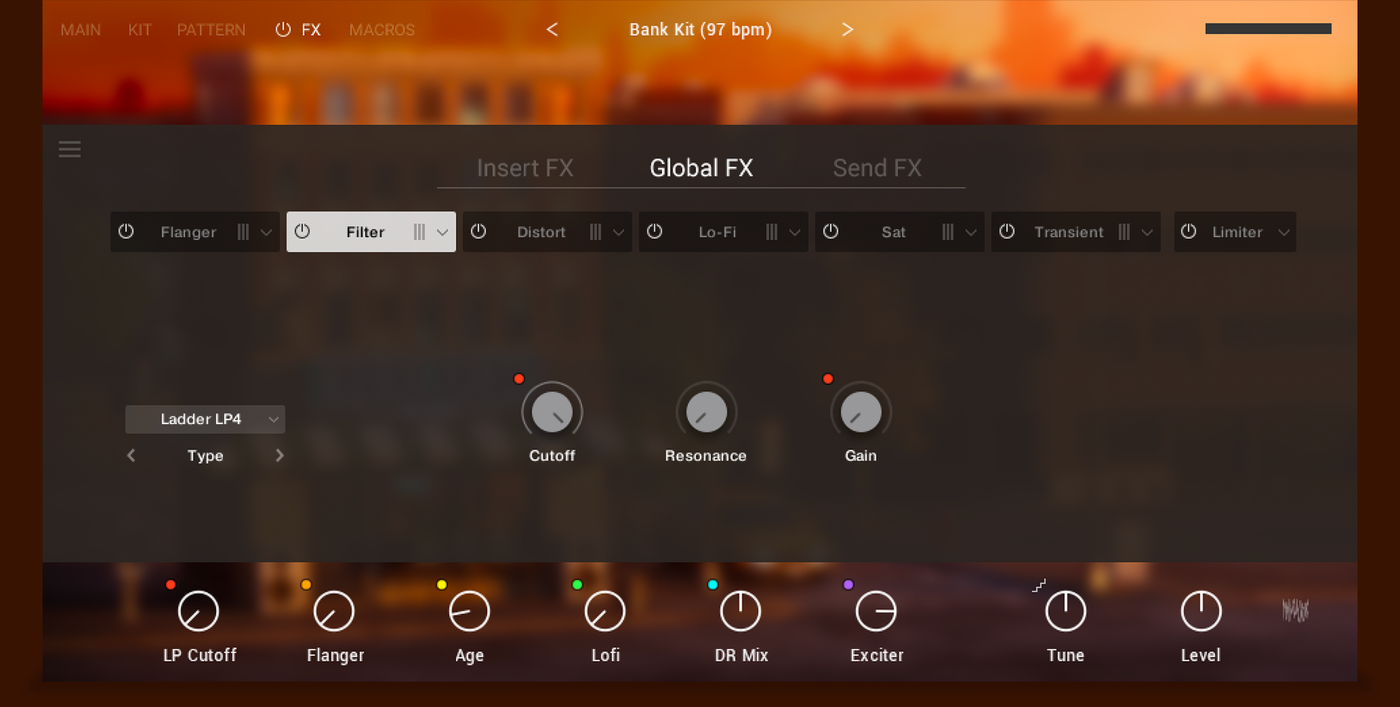Expand the Distort slot dropdown arrow
Screen dimensions: 1400x707
point(618,233)
